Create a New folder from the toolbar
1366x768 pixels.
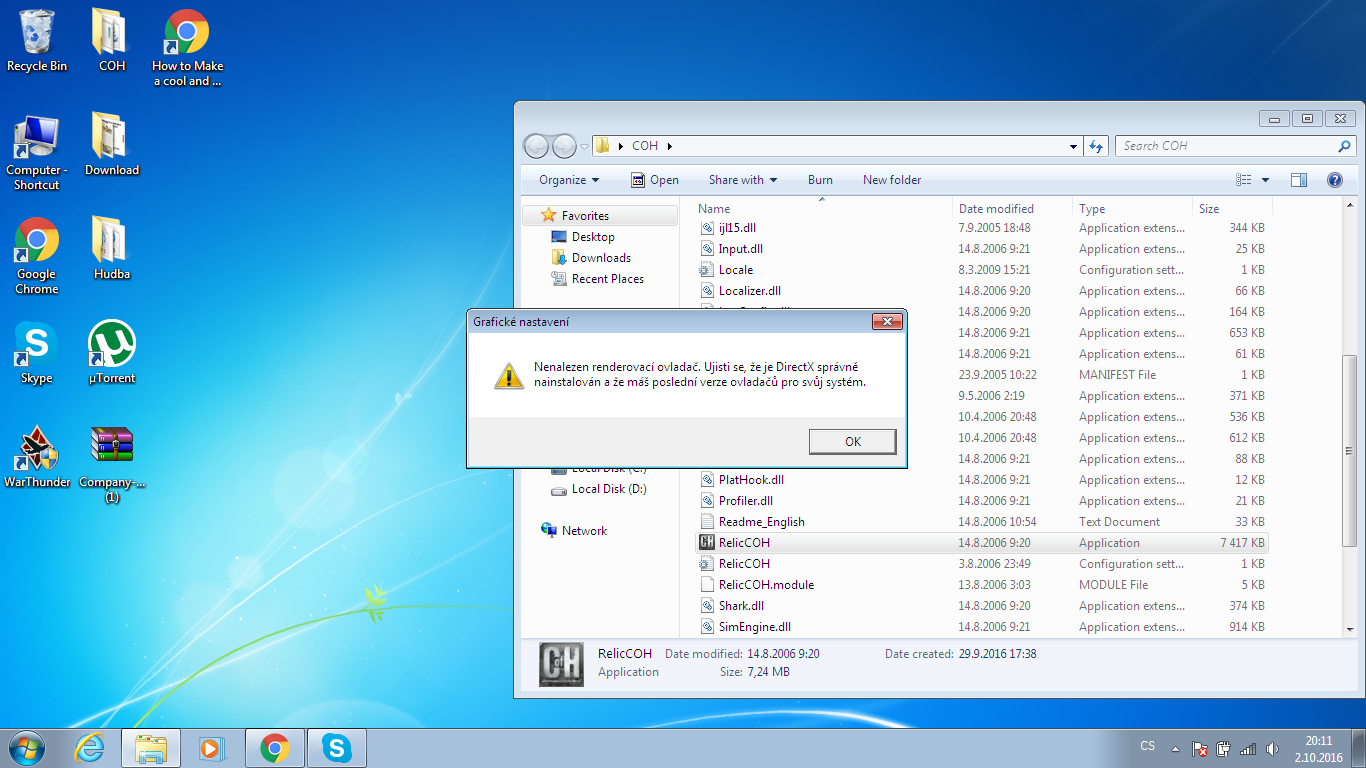(x=892, y=180)
